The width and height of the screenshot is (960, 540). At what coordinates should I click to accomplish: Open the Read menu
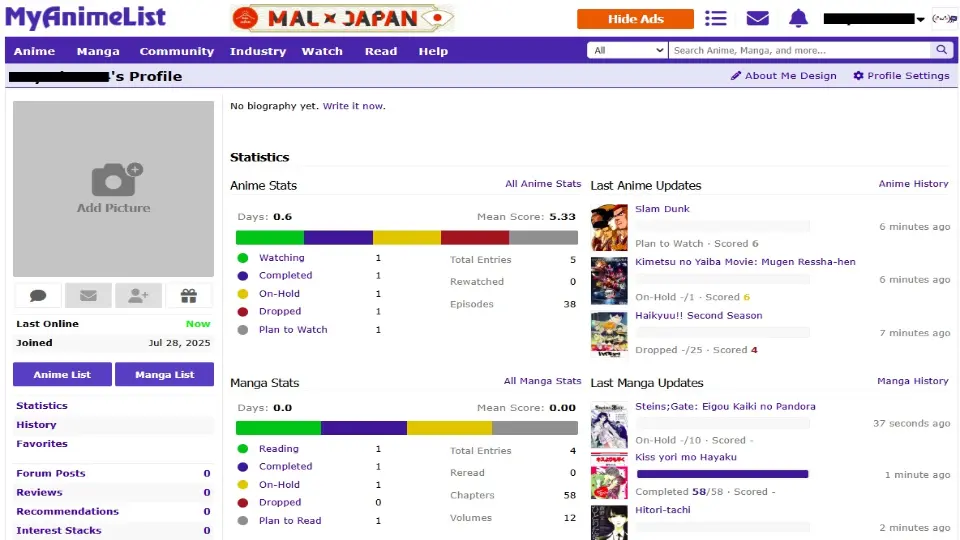pyautogui.click(x=381, y=51)
